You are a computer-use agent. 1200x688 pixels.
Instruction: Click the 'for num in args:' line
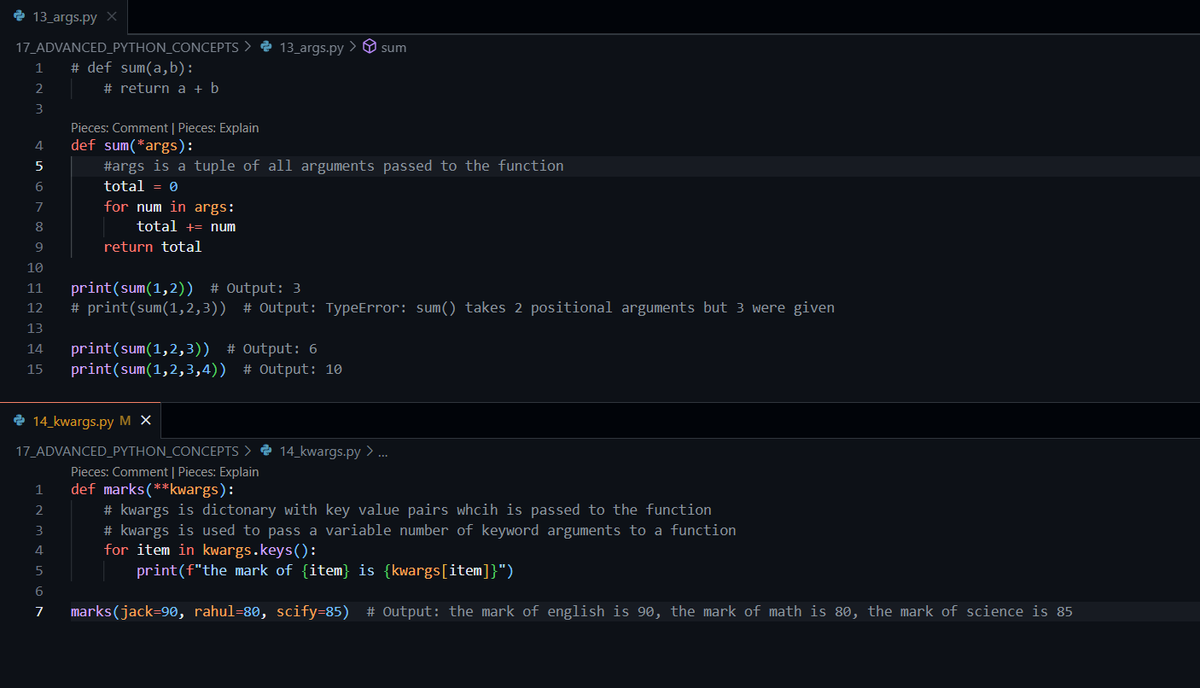[x=169, y=206]
